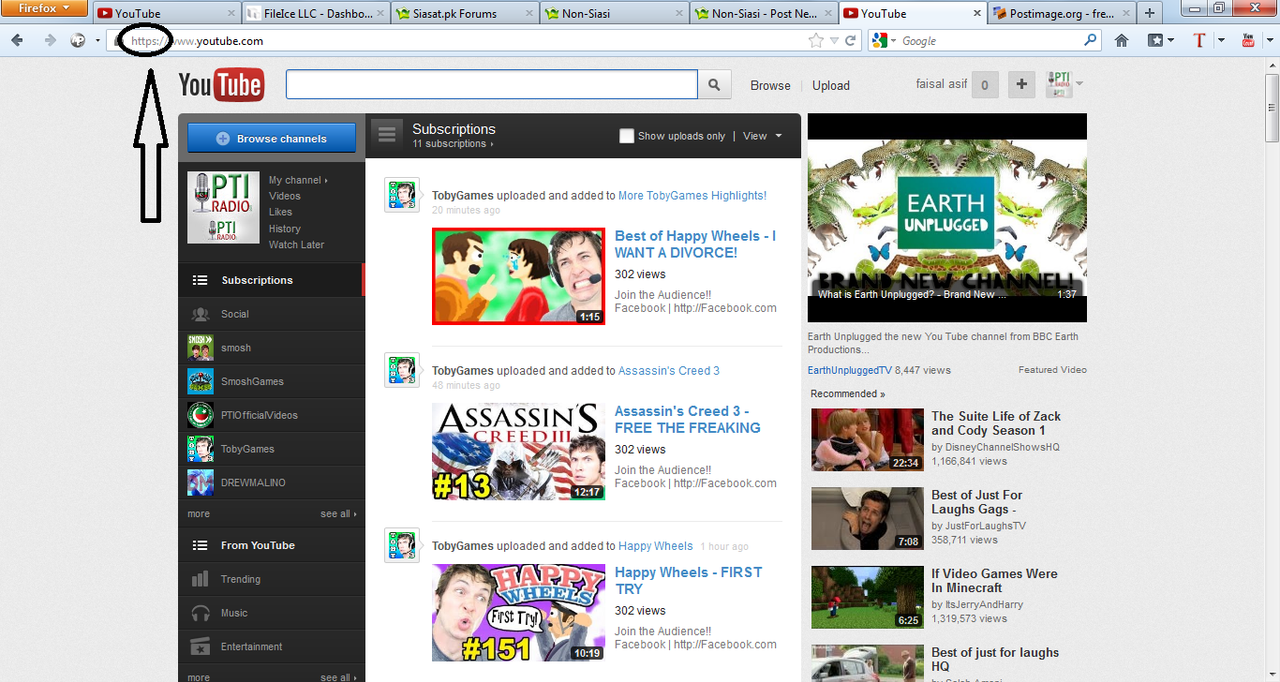Click the YouTube search input field
1280x682 pixels.
click(x=491, y=85)
